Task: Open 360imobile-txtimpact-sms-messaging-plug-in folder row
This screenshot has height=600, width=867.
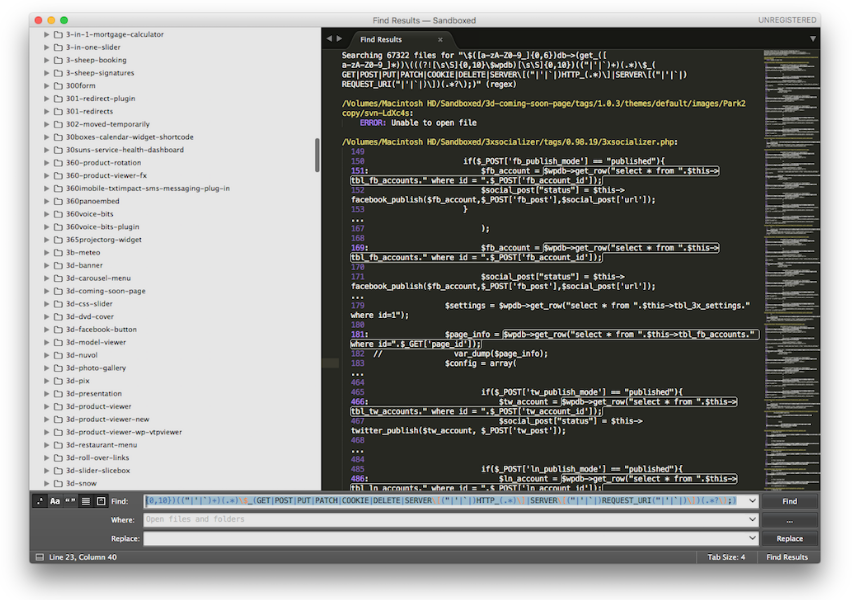Action: pos(174,188)
